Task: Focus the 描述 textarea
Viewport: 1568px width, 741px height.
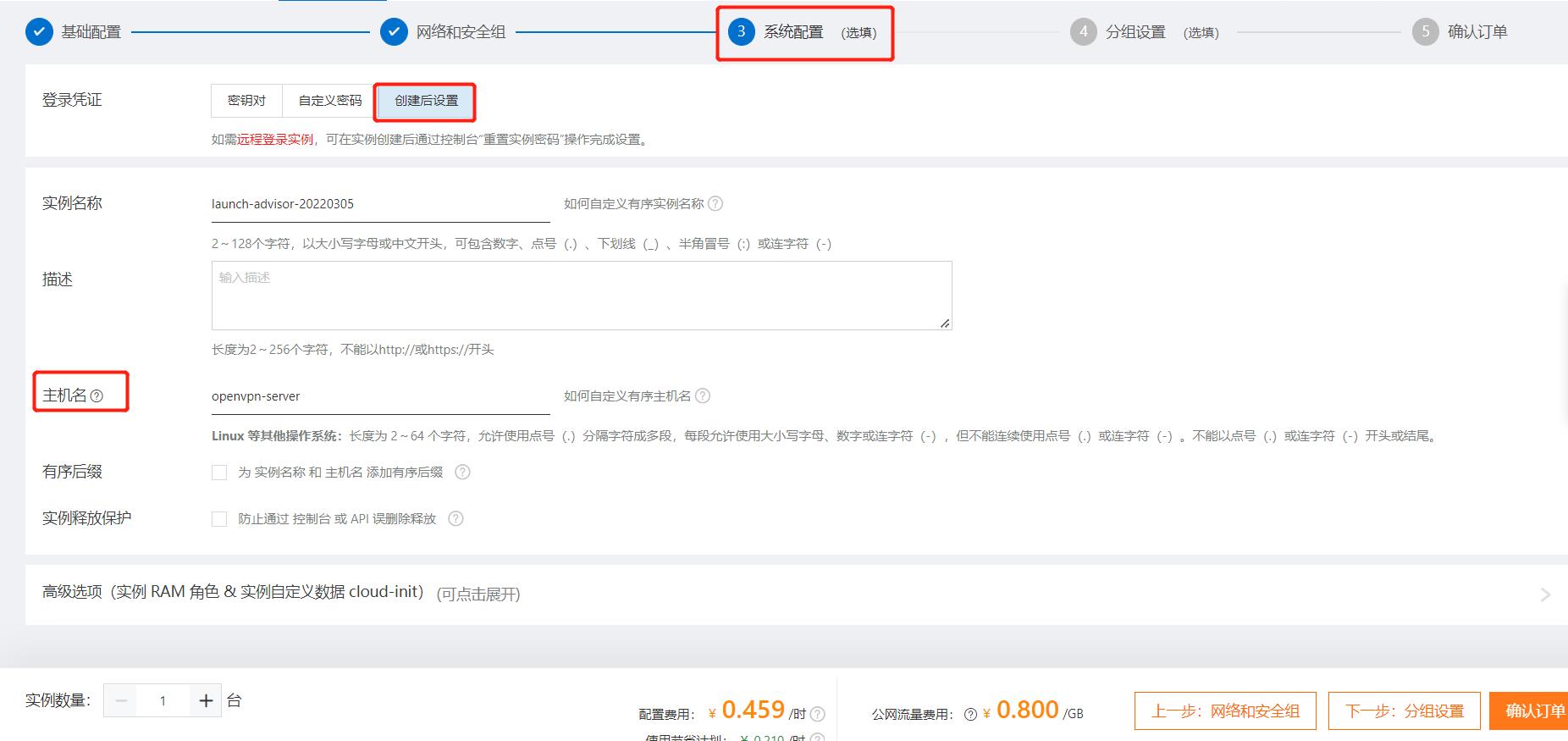Action: point(582,296)
